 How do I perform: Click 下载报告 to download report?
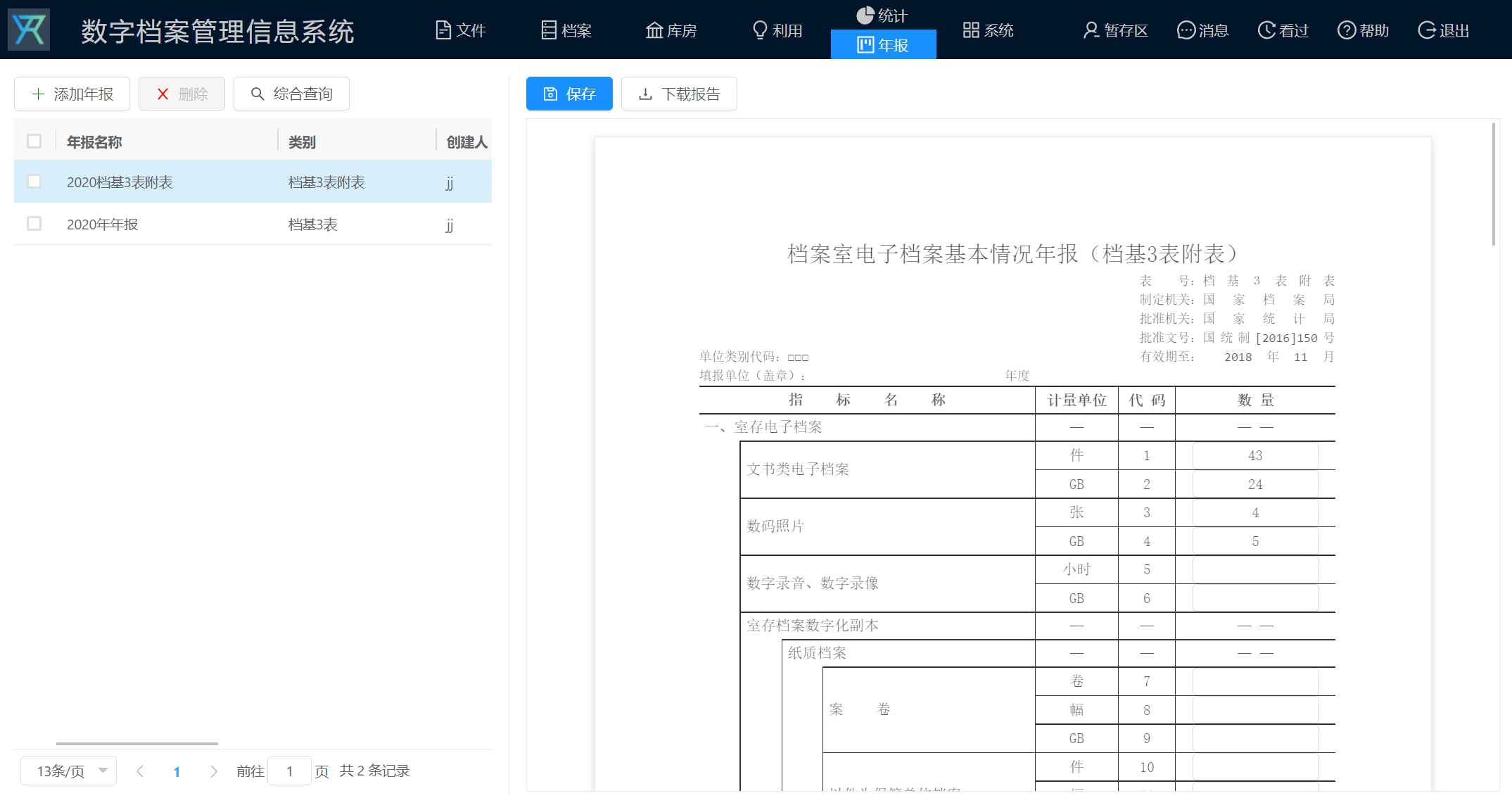pos(679,94)
